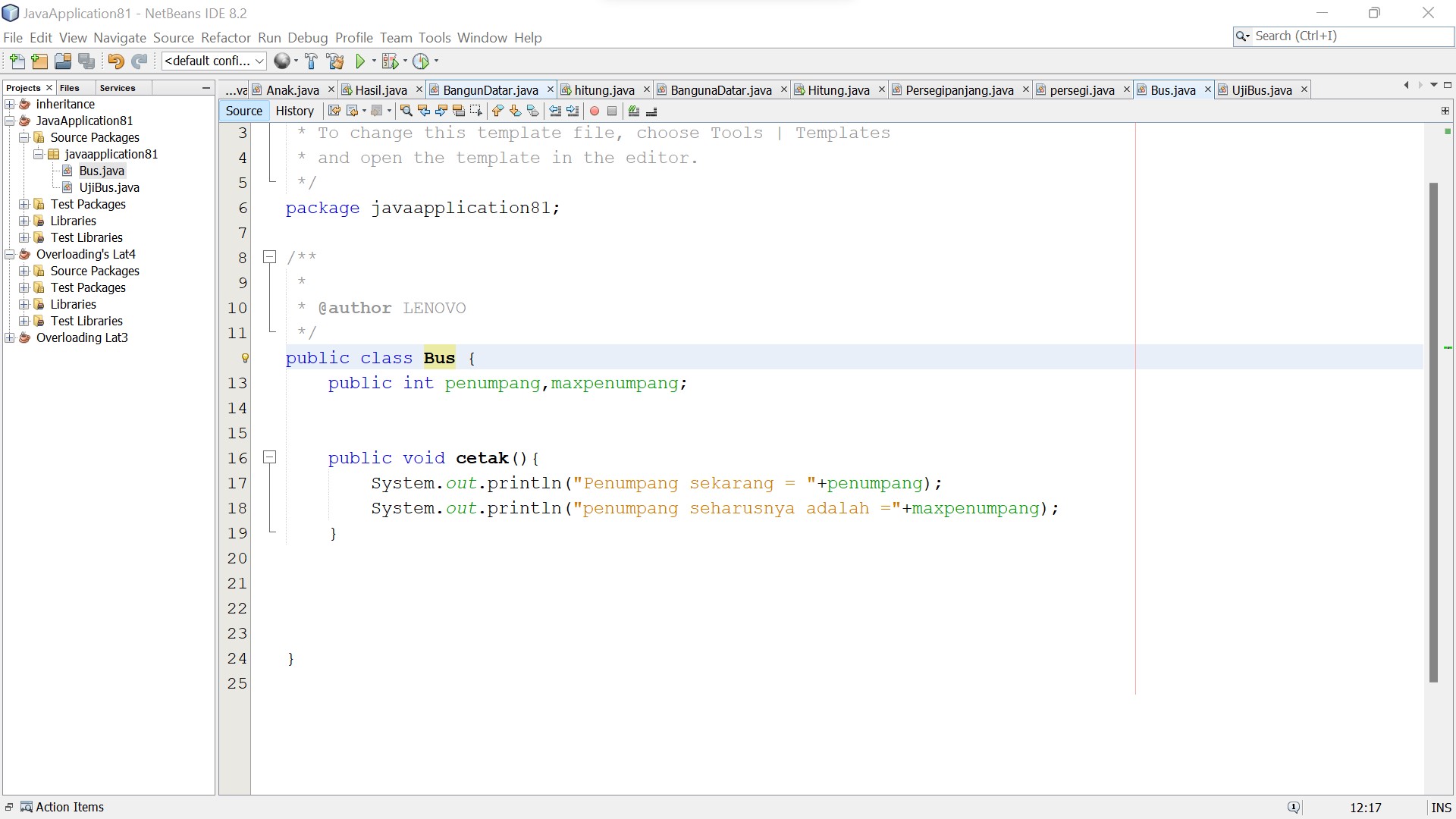Image resolution: width=1456 pixels, height=819 pixels.
Task: Click the Build Project hammer icon
Action: click(x=311, y=61)
